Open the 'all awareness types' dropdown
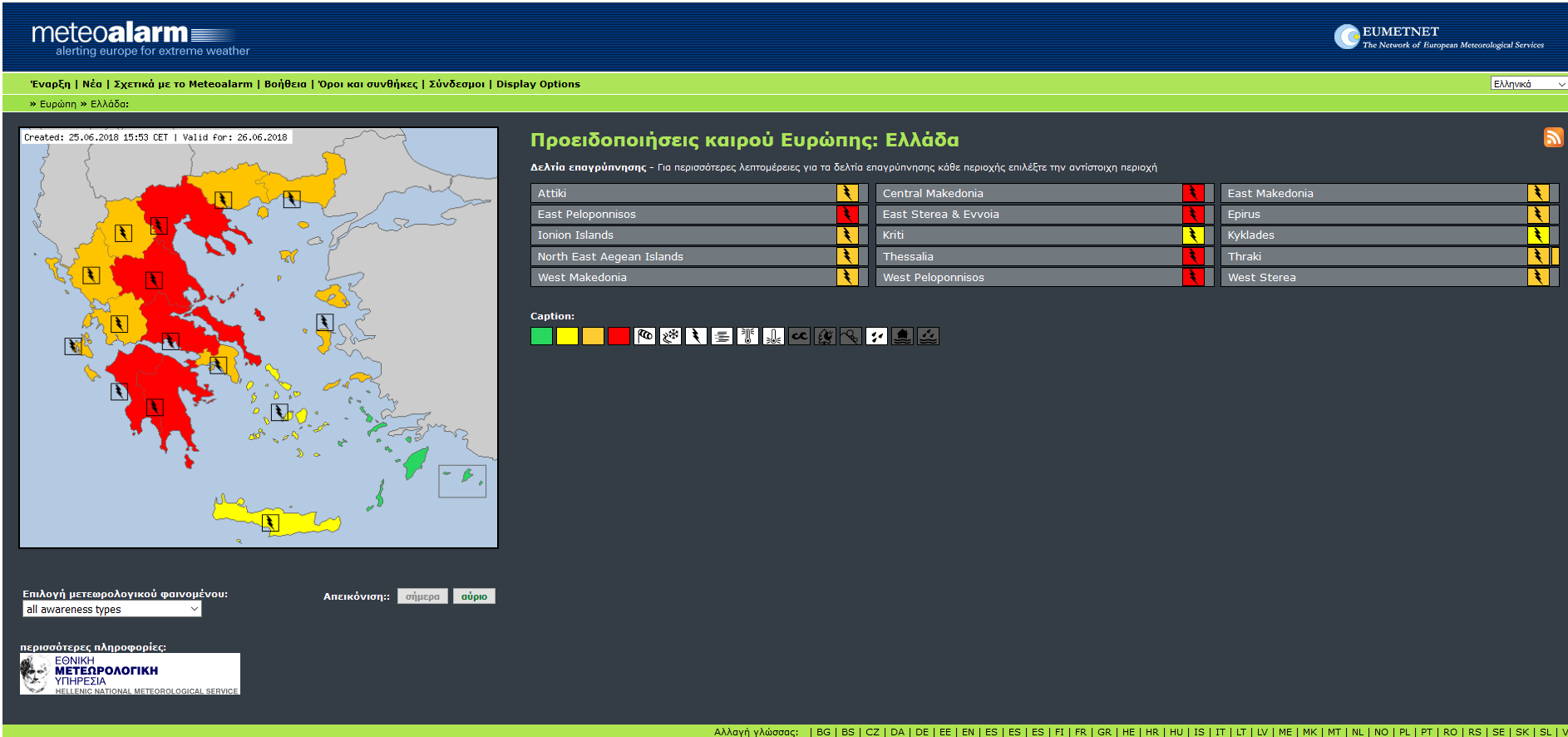 [x=112, y=609]
